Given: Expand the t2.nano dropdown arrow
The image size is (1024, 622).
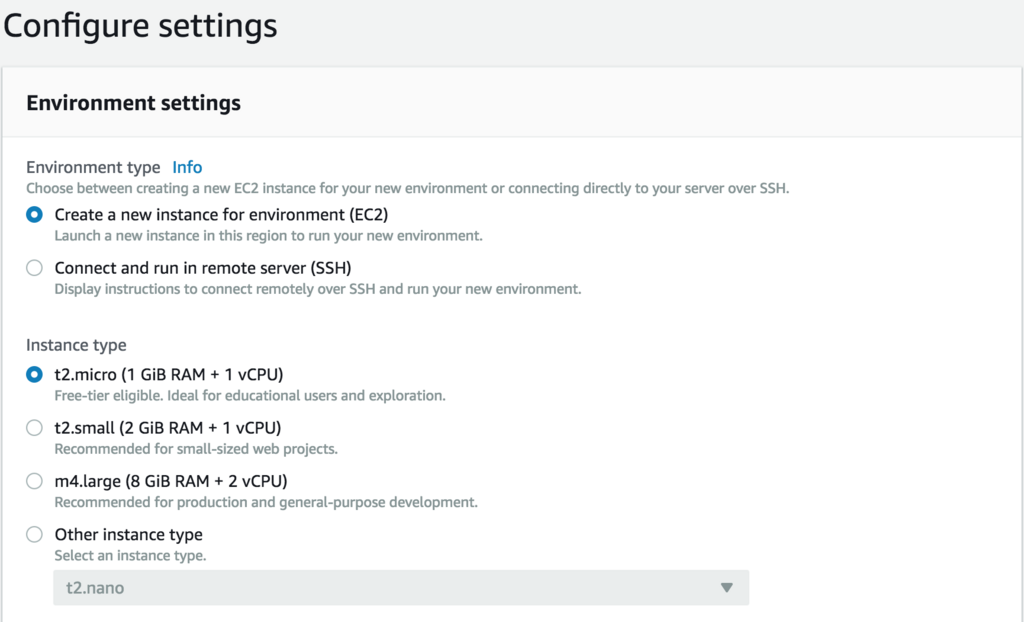Looking at the screenshot, I should click(727, 588).
